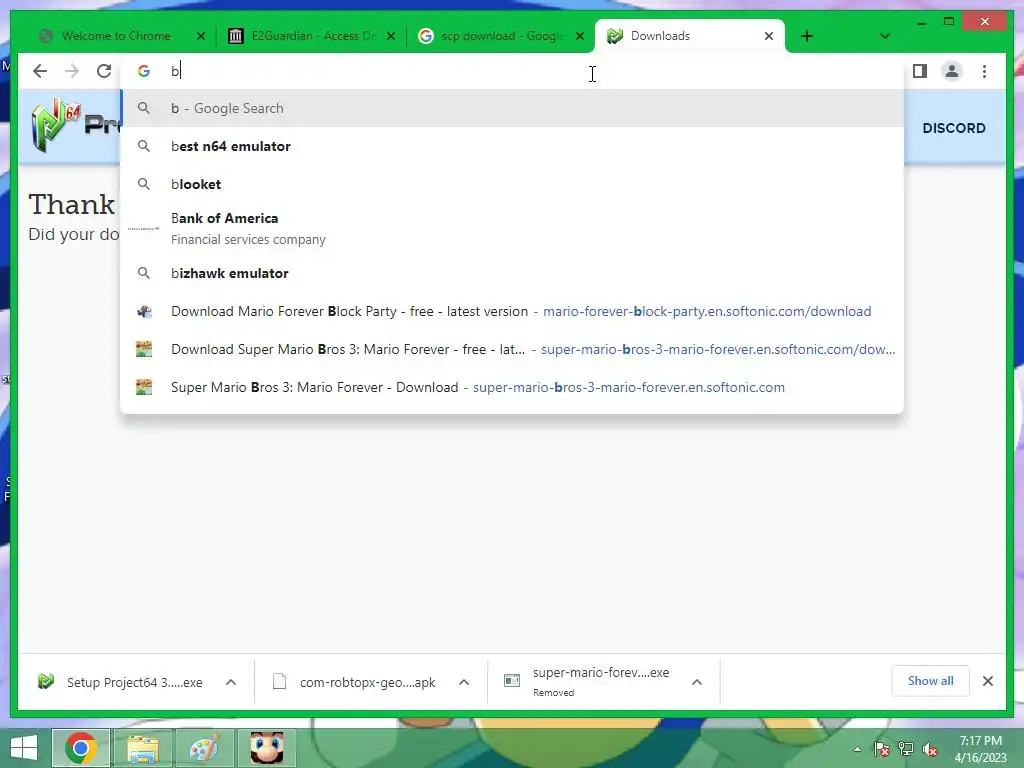Choose 'best n64 emulator' suggestion
The height and width of the screenshot is (768, 1024).
[512, 146]
